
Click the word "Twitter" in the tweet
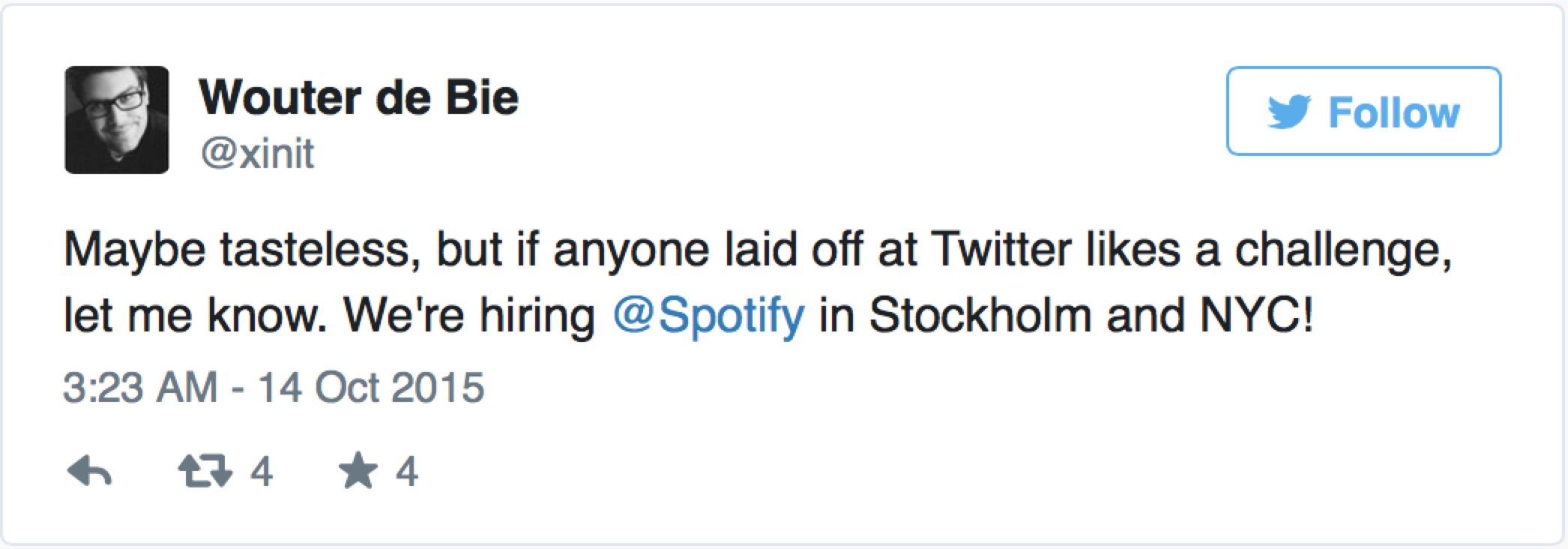pos(1001,250)
